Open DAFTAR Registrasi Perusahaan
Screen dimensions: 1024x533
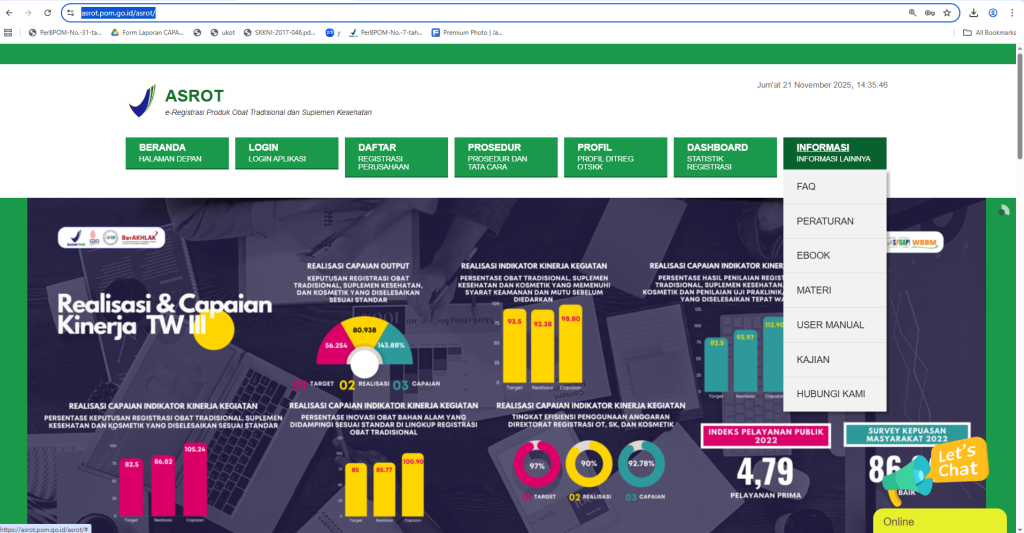click(x=397, y=154)
